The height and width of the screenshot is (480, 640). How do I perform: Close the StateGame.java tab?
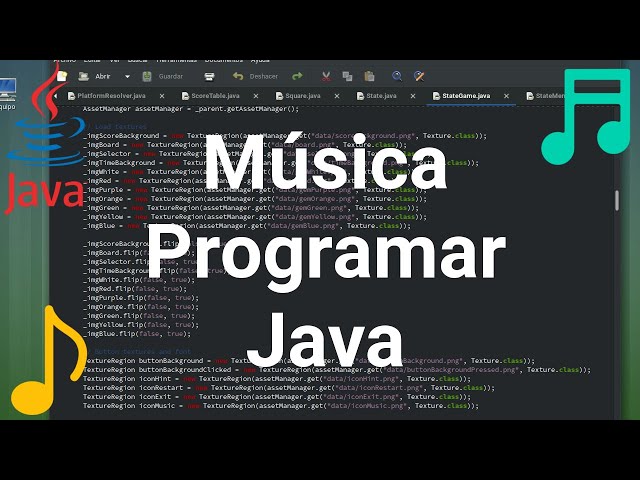click(x=507, y=96)
